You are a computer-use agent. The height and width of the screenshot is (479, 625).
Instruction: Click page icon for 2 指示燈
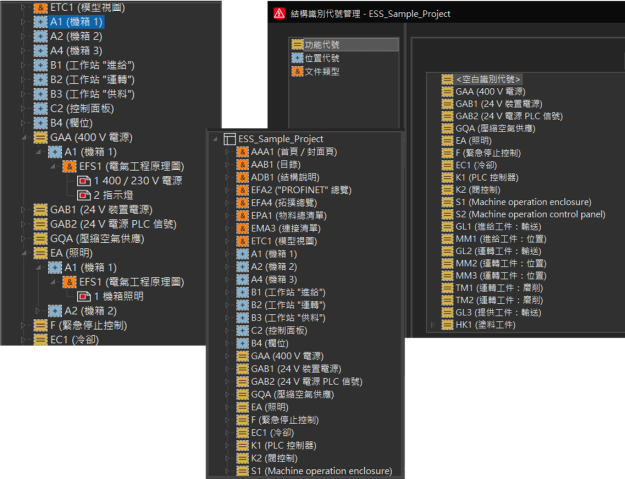[83, 195]
